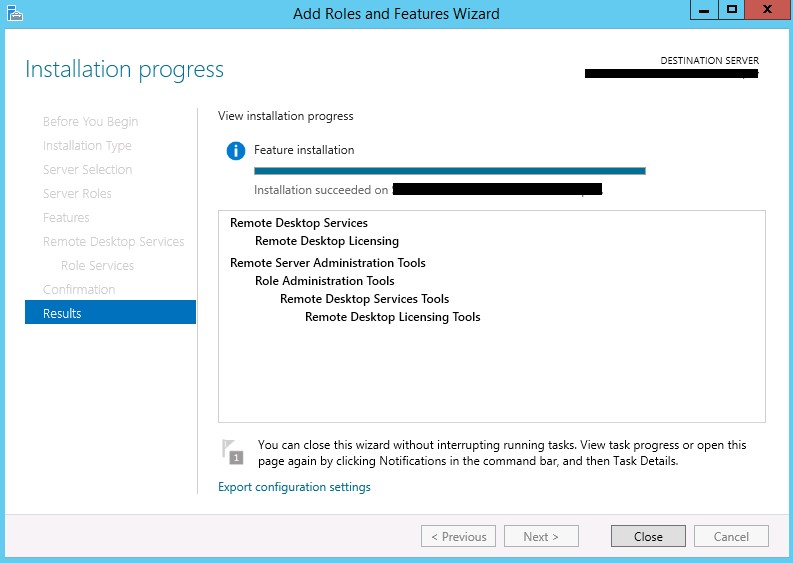Click the Next button
The height and width of the screenshot is (563, 793).
[x=541, y=536]
